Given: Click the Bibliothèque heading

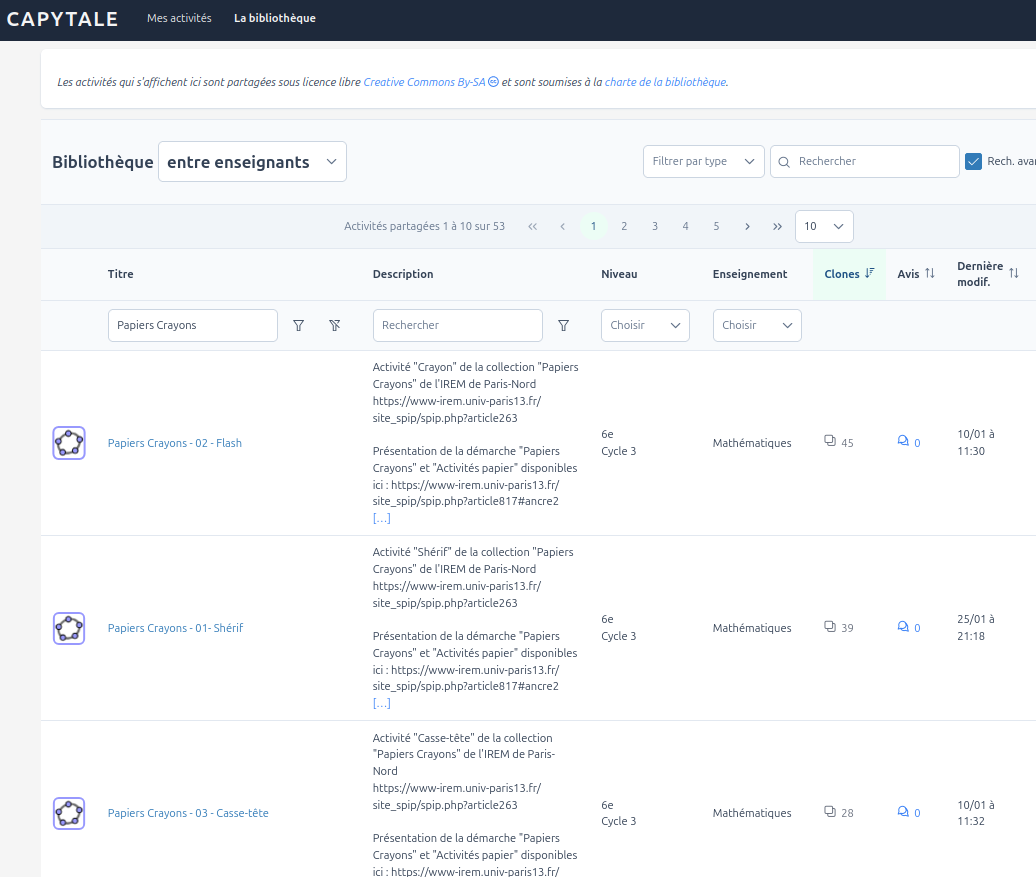Looking at the screenshot, I should 102,162.
